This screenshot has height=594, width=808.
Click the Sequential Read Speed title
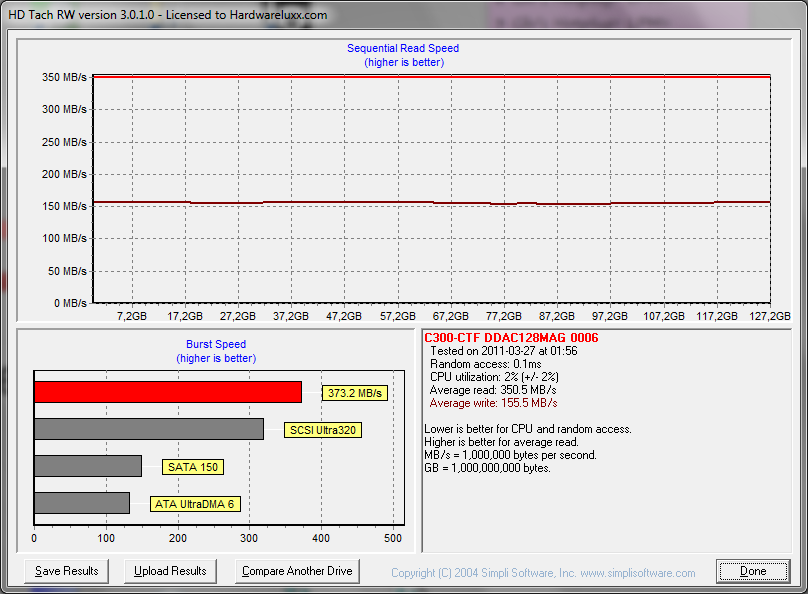pos(403,48)
